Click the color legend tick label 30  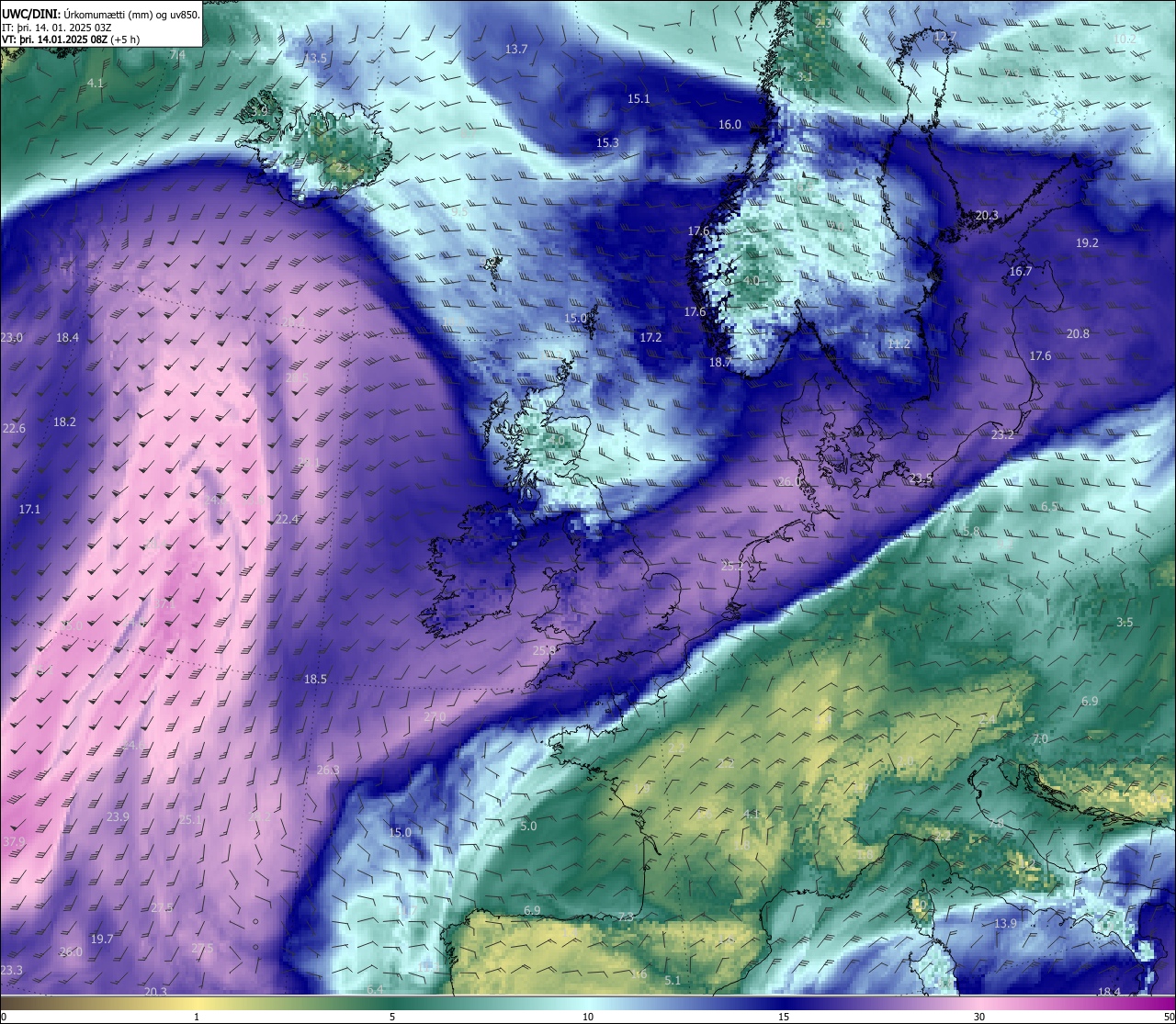point(979,1017)
